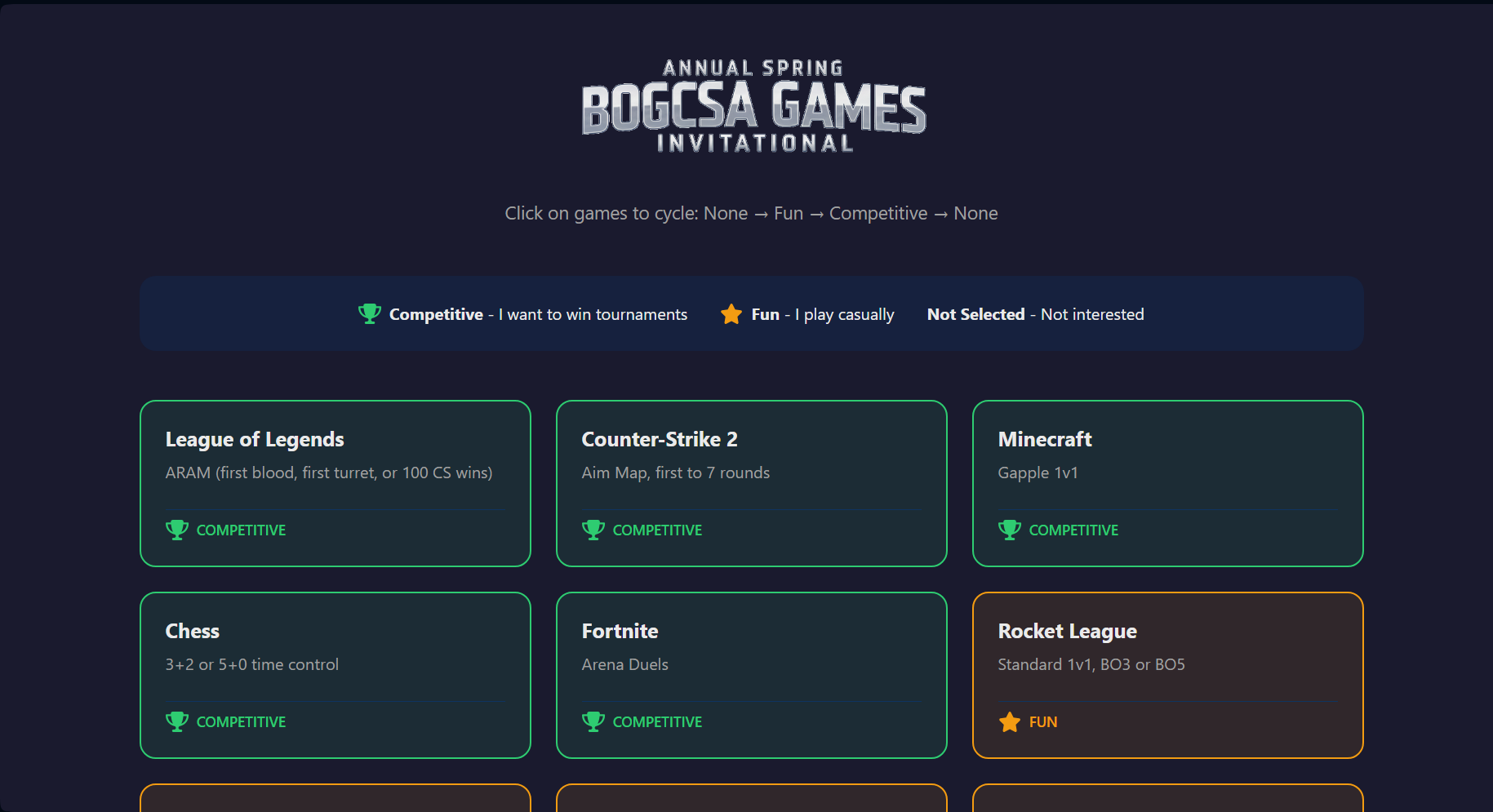Click the Competitive legend text

(x=436, y=314)
